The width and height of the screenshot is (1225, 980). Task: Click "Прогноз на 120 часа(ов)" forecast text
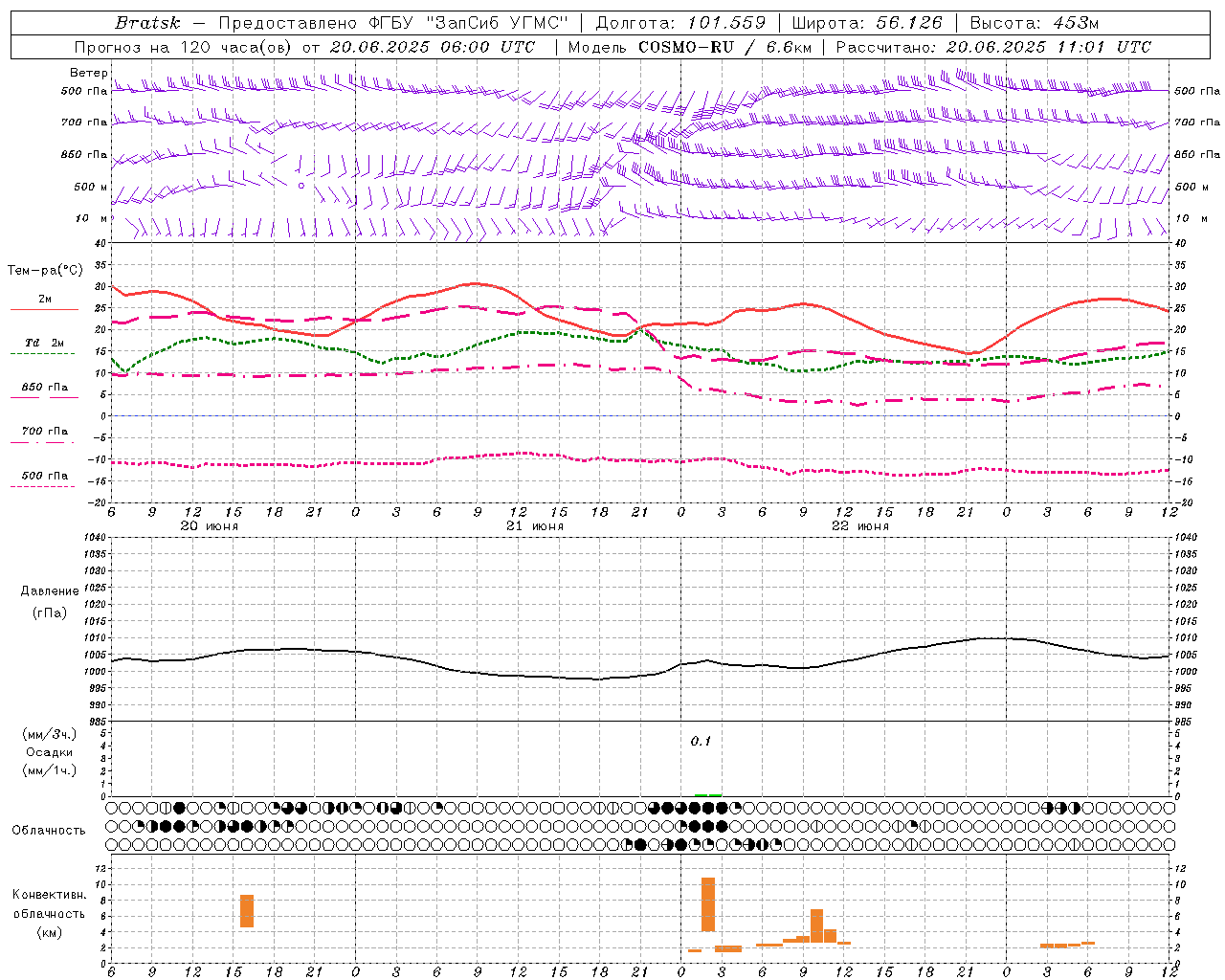(x=184, y=47)
